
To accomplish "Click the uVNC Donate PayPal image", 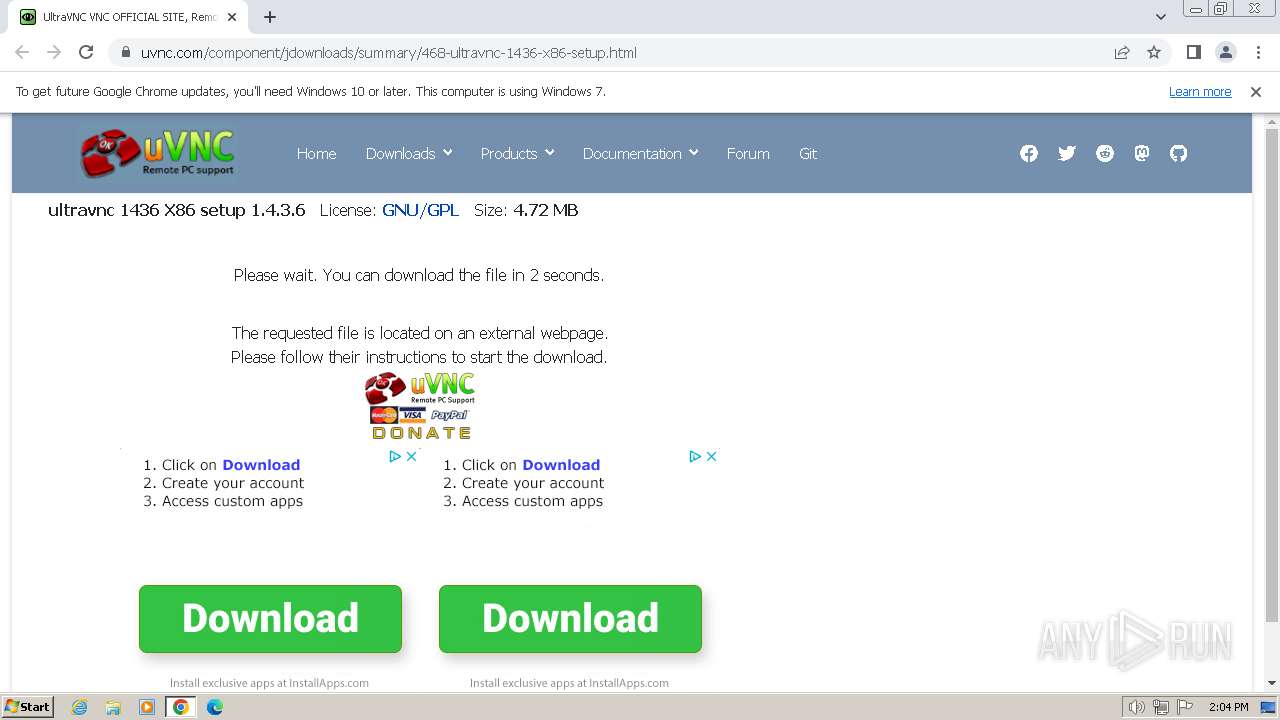I will [420, 406].
